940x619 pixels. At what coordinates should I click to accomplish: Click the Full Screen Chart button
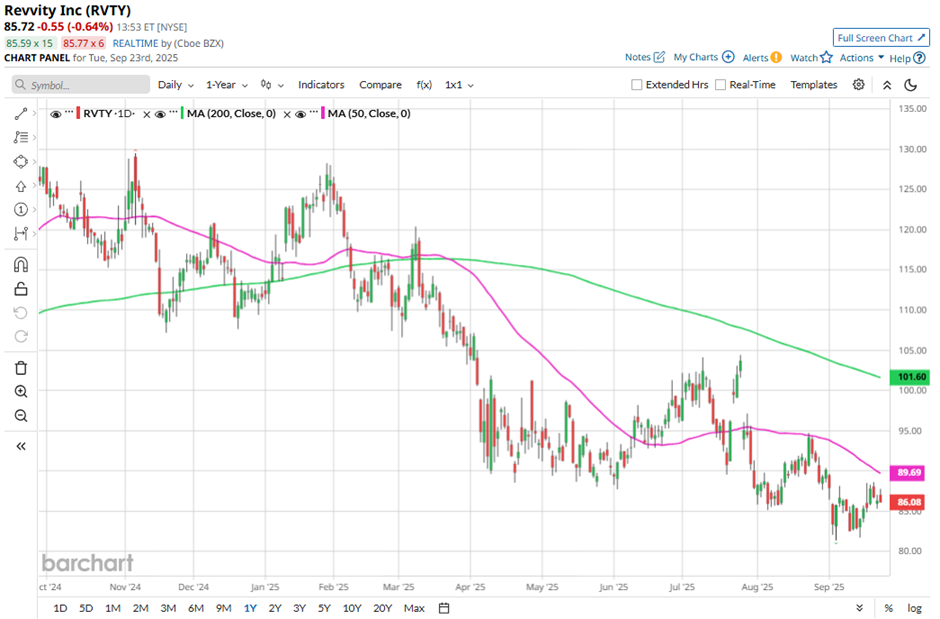(881, 38)
